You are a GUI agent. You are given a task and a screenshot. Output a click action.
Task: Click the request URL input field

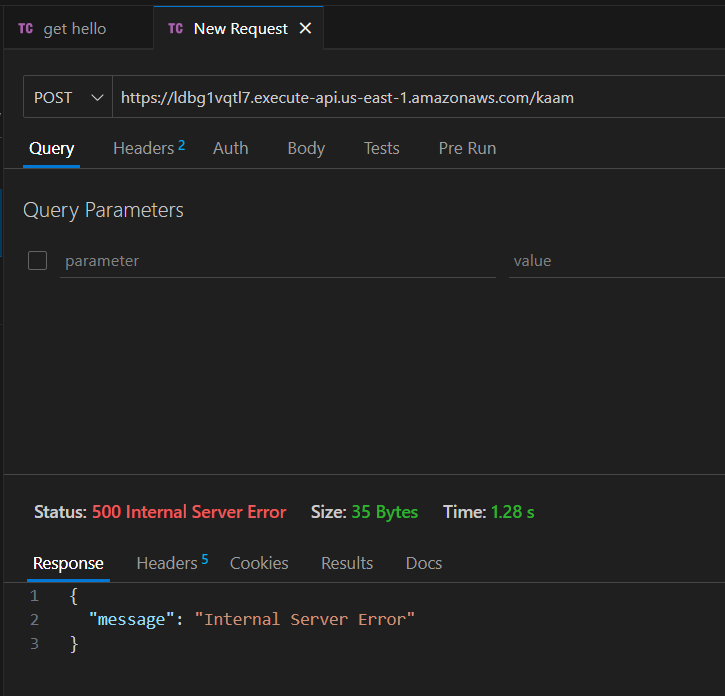[418, 97]
